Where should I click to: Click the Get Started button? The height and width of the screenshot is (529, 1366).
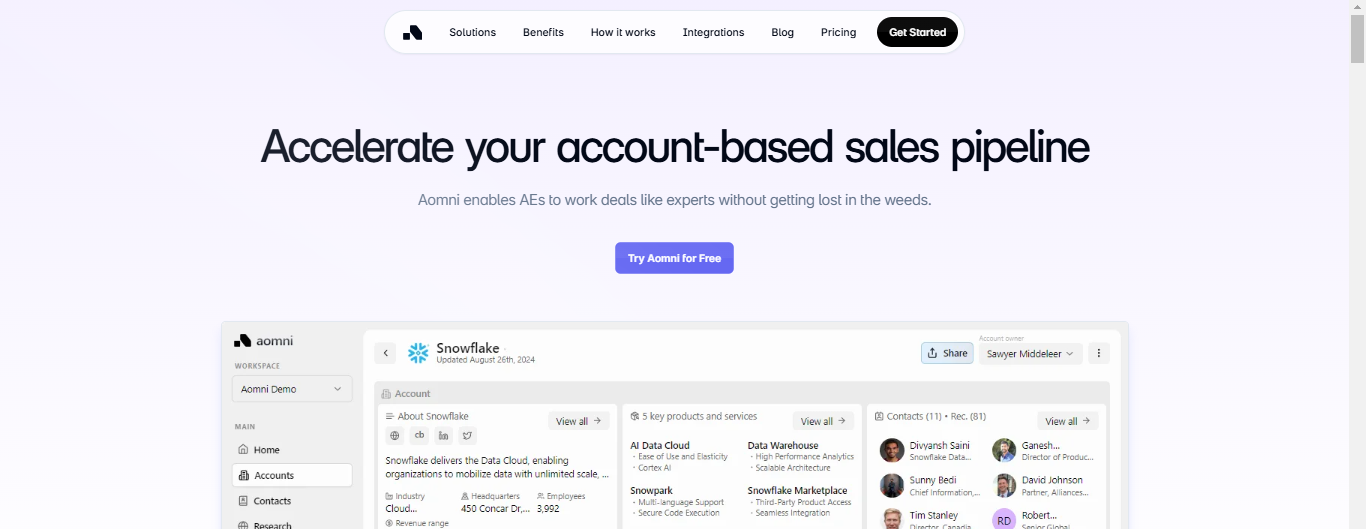(x=917, y=32)
